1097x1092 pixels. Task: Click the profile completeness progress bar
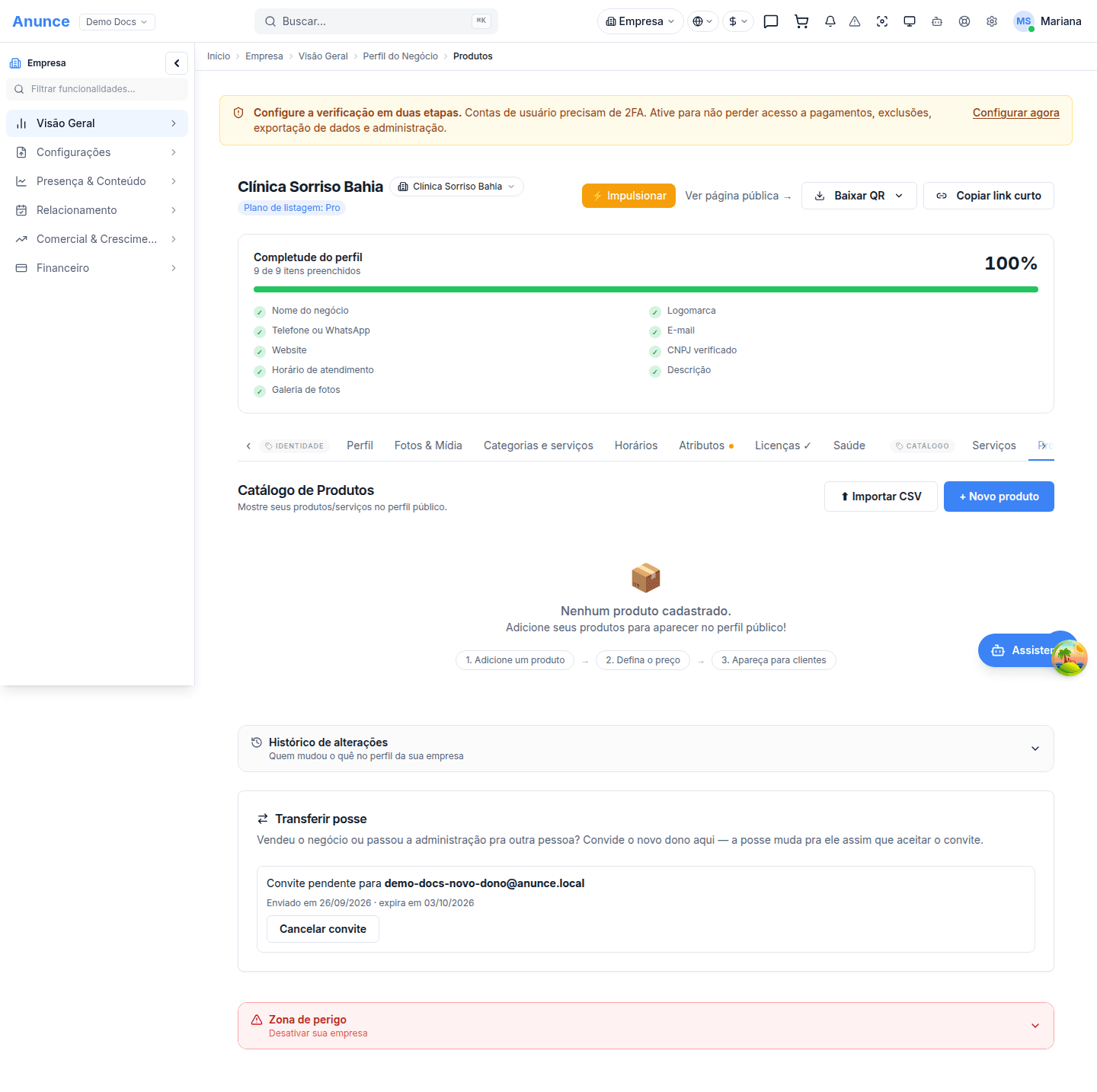pos(646,289)
